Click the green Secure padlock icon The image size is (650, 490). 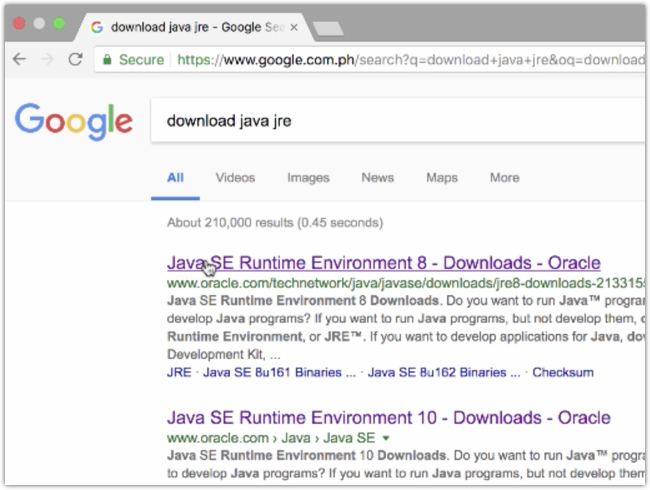pos(107,60)
